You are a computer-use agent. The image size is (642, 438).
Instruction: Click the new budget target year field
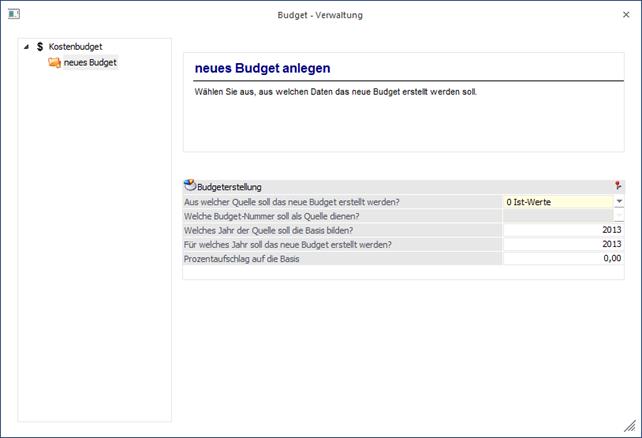point(563,243)
